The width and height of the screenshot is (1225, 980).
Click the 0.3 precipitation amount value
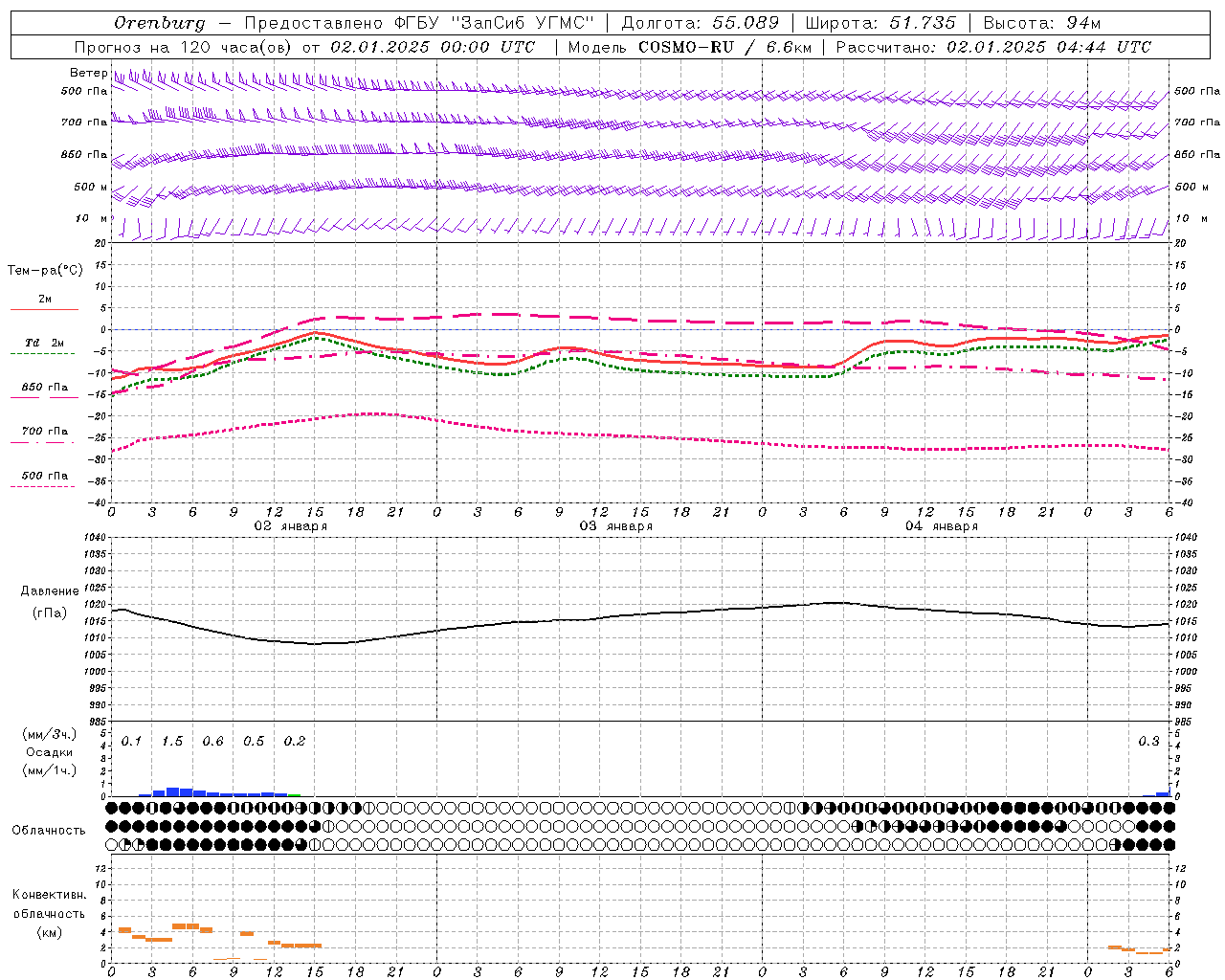click(1148, 742)
